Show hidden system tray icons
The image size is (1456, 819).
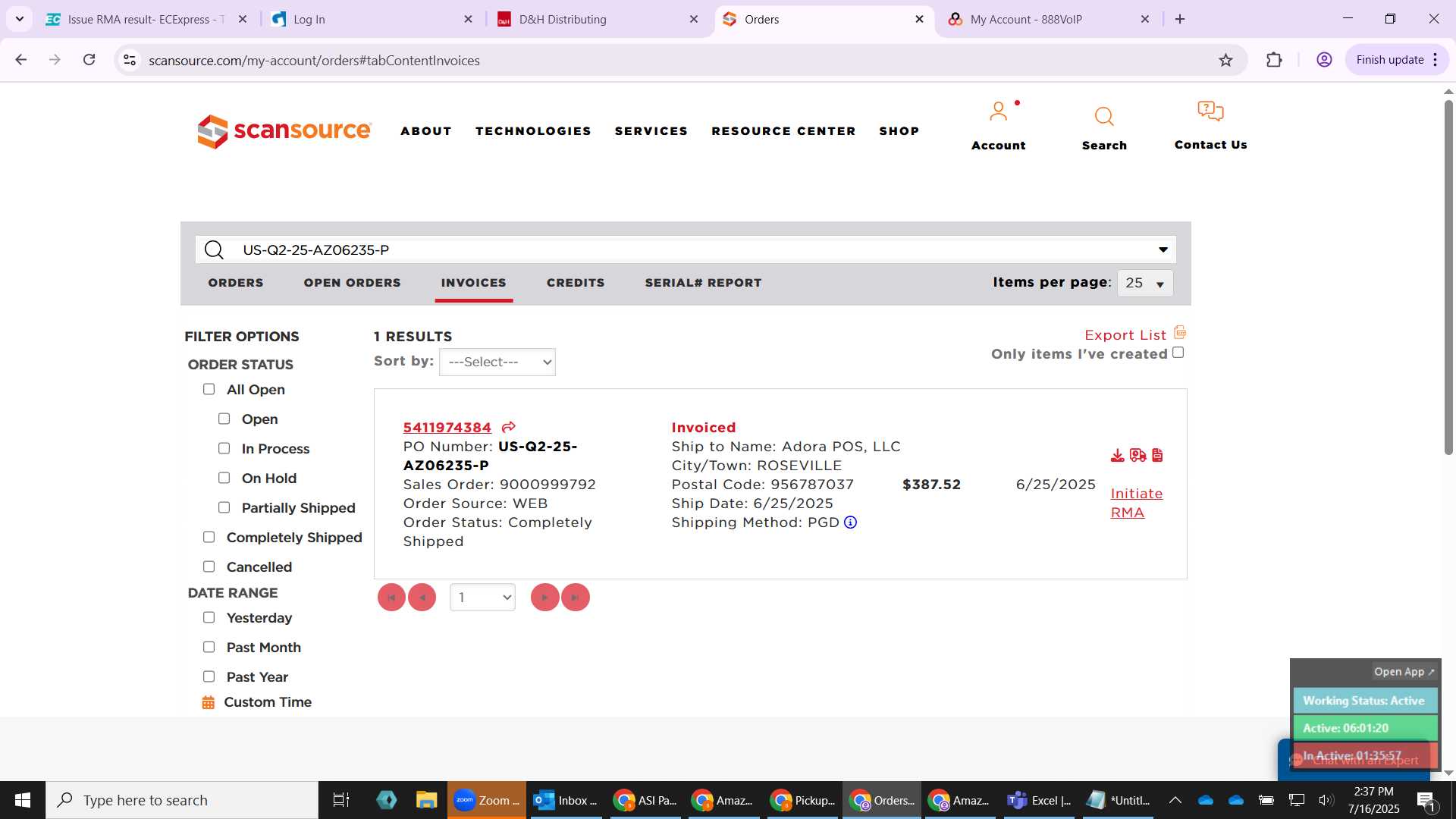click(x=1175, y=800)
